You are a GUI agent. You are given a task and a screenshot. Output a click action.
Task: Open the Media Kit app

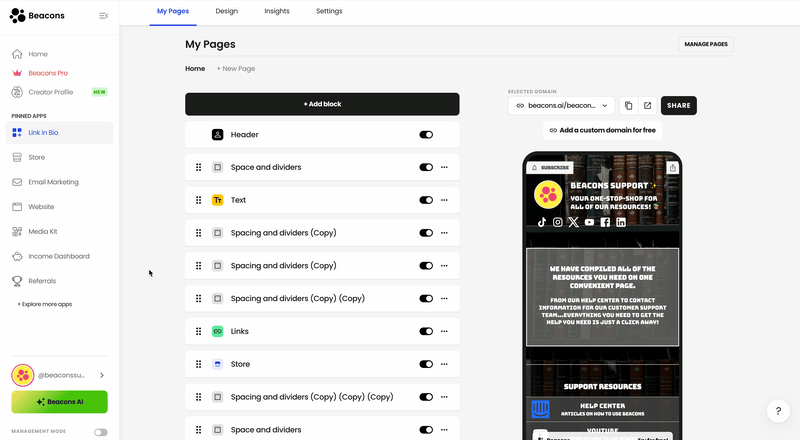click(42, 232)
